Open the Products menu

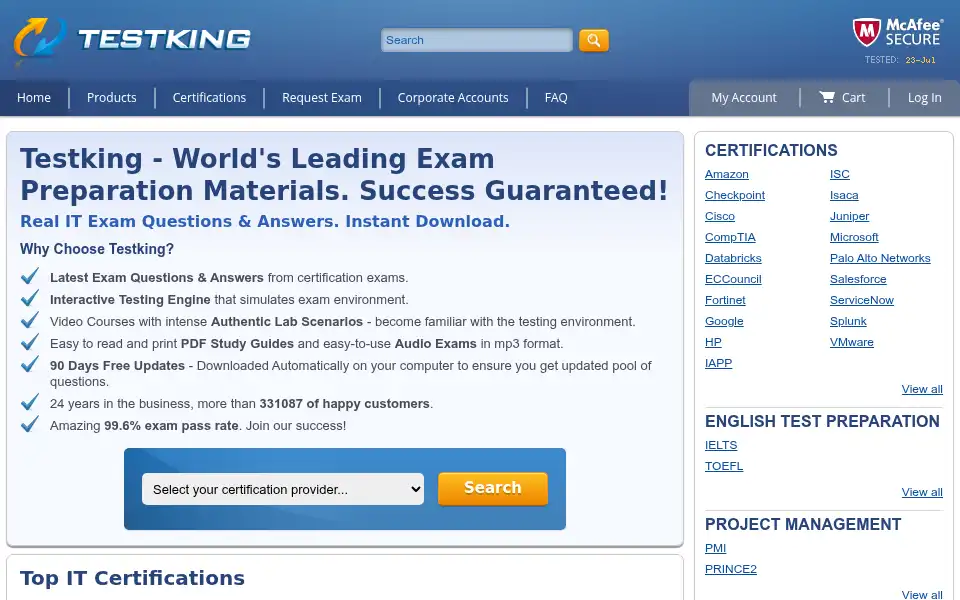click(111, 98)
